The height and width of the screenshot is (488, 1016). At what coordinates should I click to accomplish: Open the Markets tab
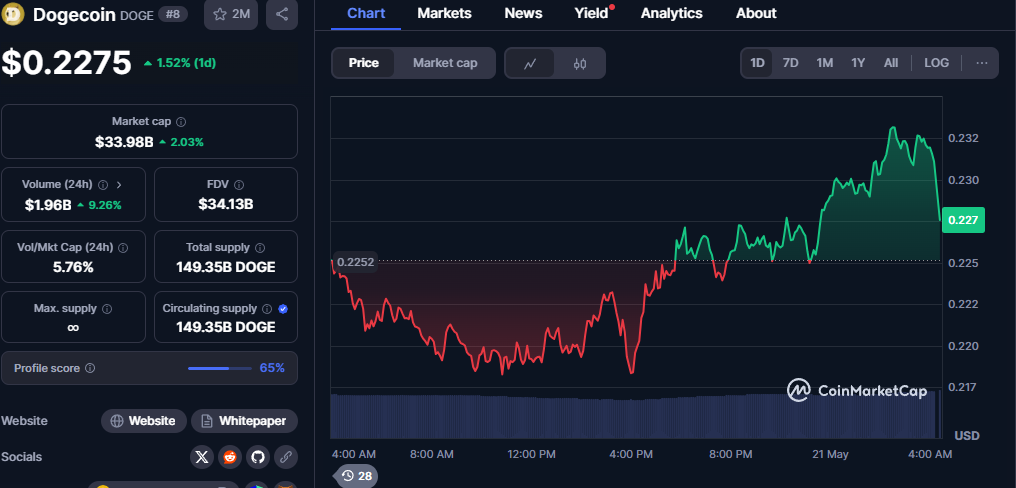coord(444,13)
